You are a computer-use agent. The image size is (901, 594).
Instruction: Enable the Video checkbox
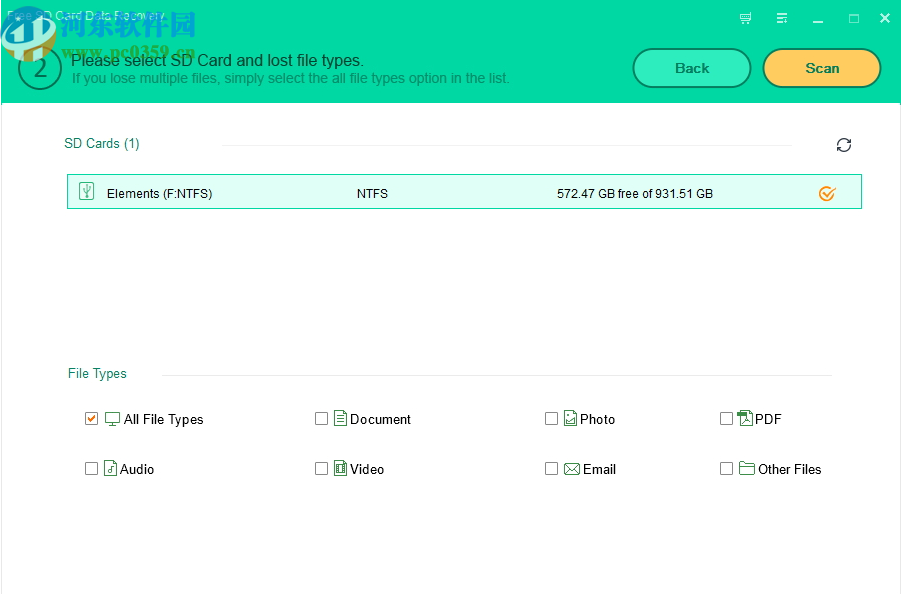[x=321, y=468]
